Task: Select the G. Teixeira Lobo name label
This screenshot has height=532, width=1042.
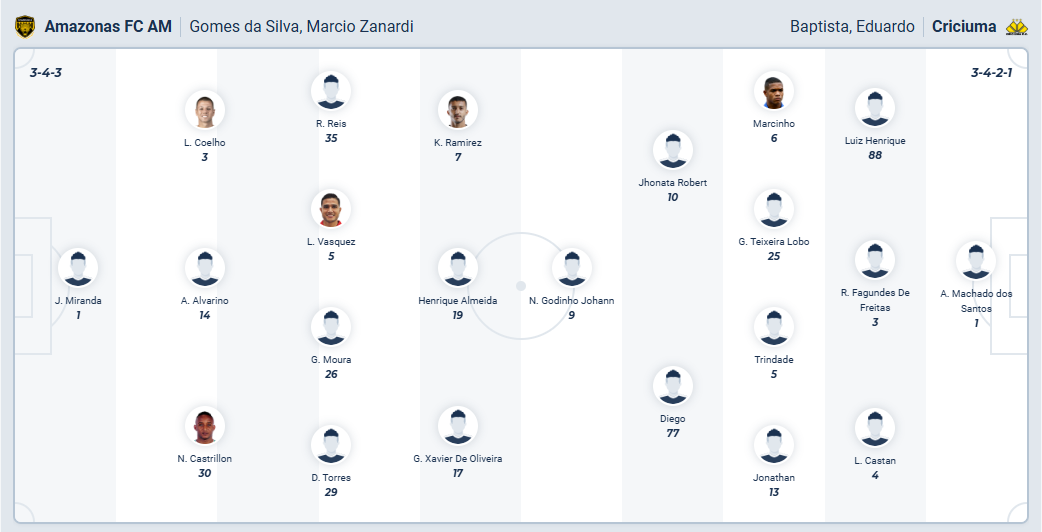Action: click(x=773, y=241)
